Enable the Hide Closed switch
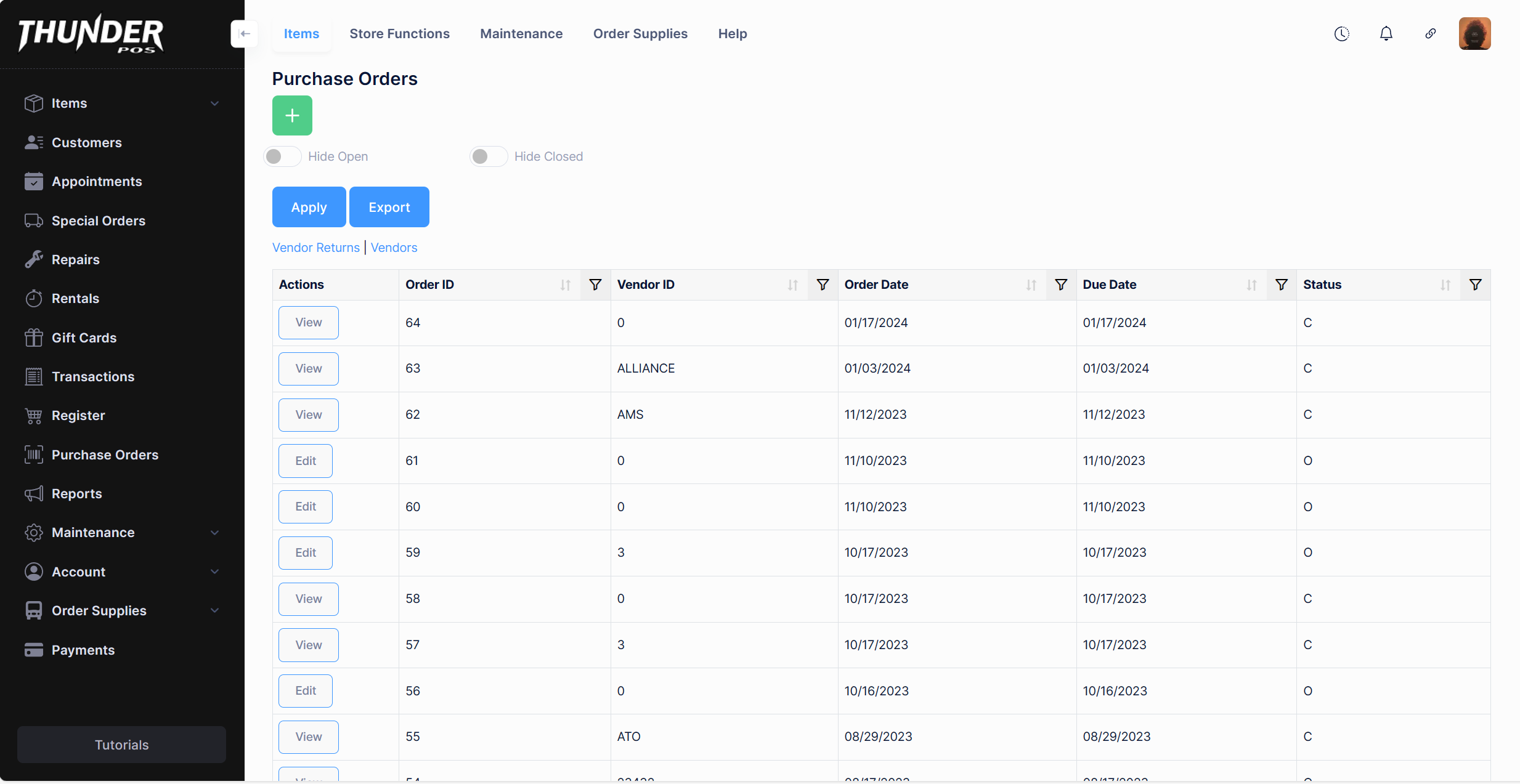Viewport: 1520px width, 784px height. coord(489,156)
